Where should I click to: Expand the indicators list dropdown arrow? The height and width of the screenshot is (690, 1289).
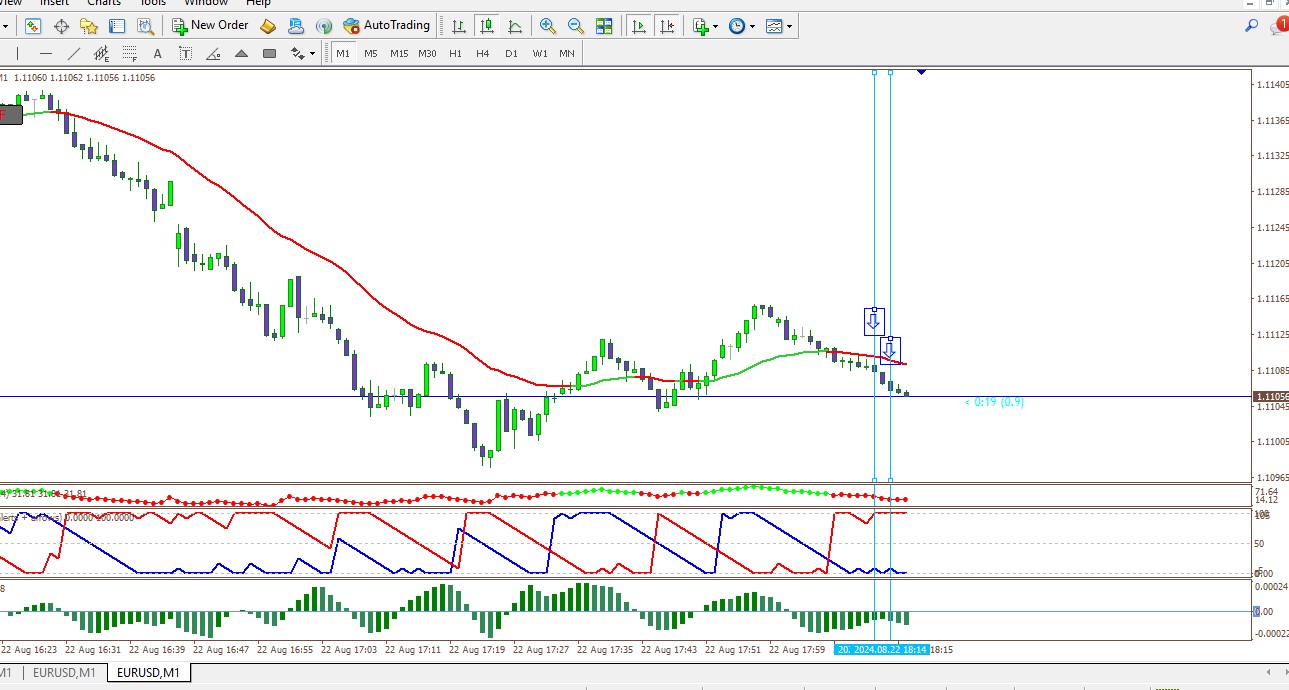pyautogui.click(x=716, y=26)
